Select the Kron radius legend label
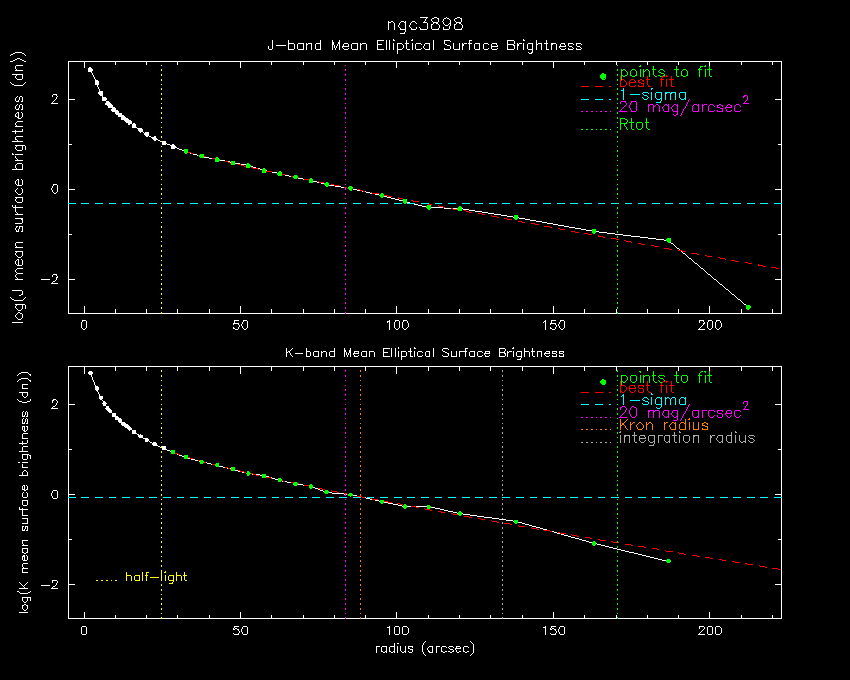Viewport: 850px width, 680px height. [x=663, y=426]
